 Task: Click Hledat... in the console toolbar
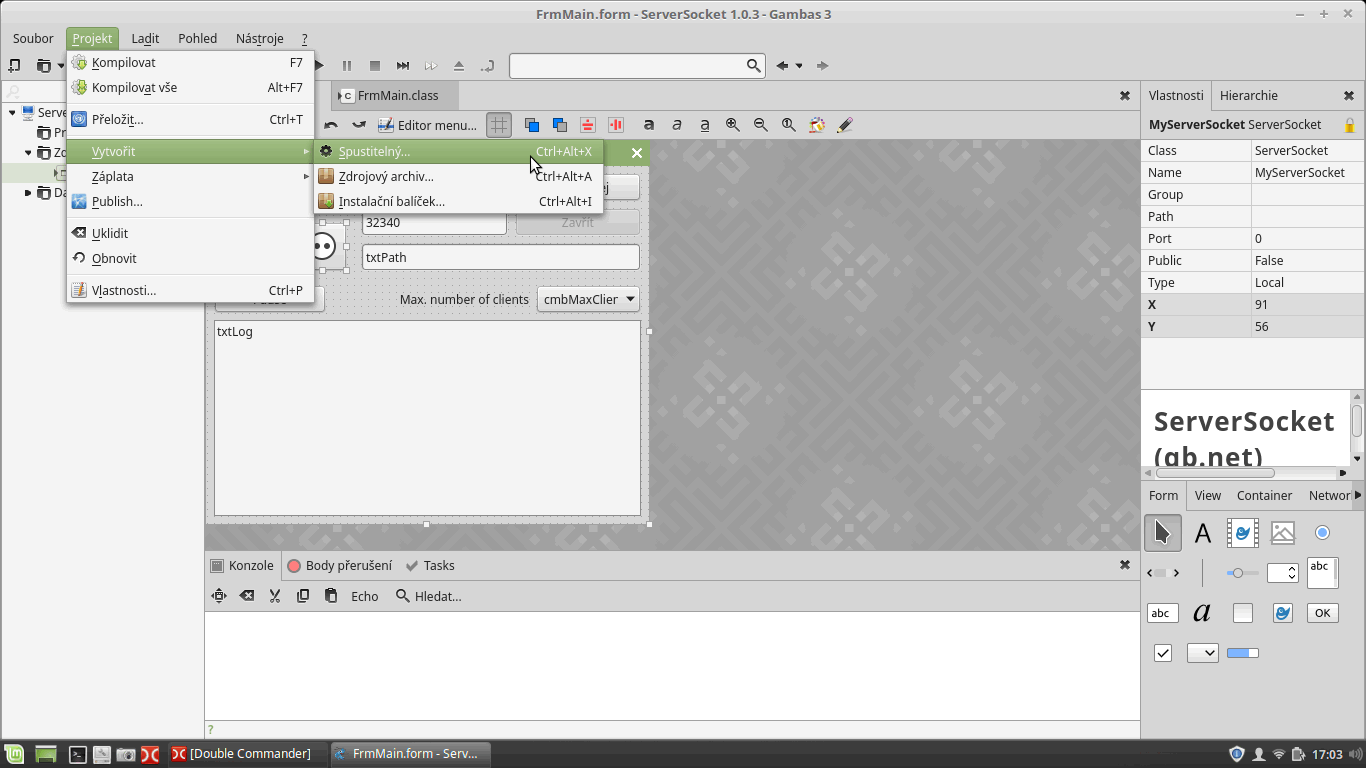[x=429, y=596]
